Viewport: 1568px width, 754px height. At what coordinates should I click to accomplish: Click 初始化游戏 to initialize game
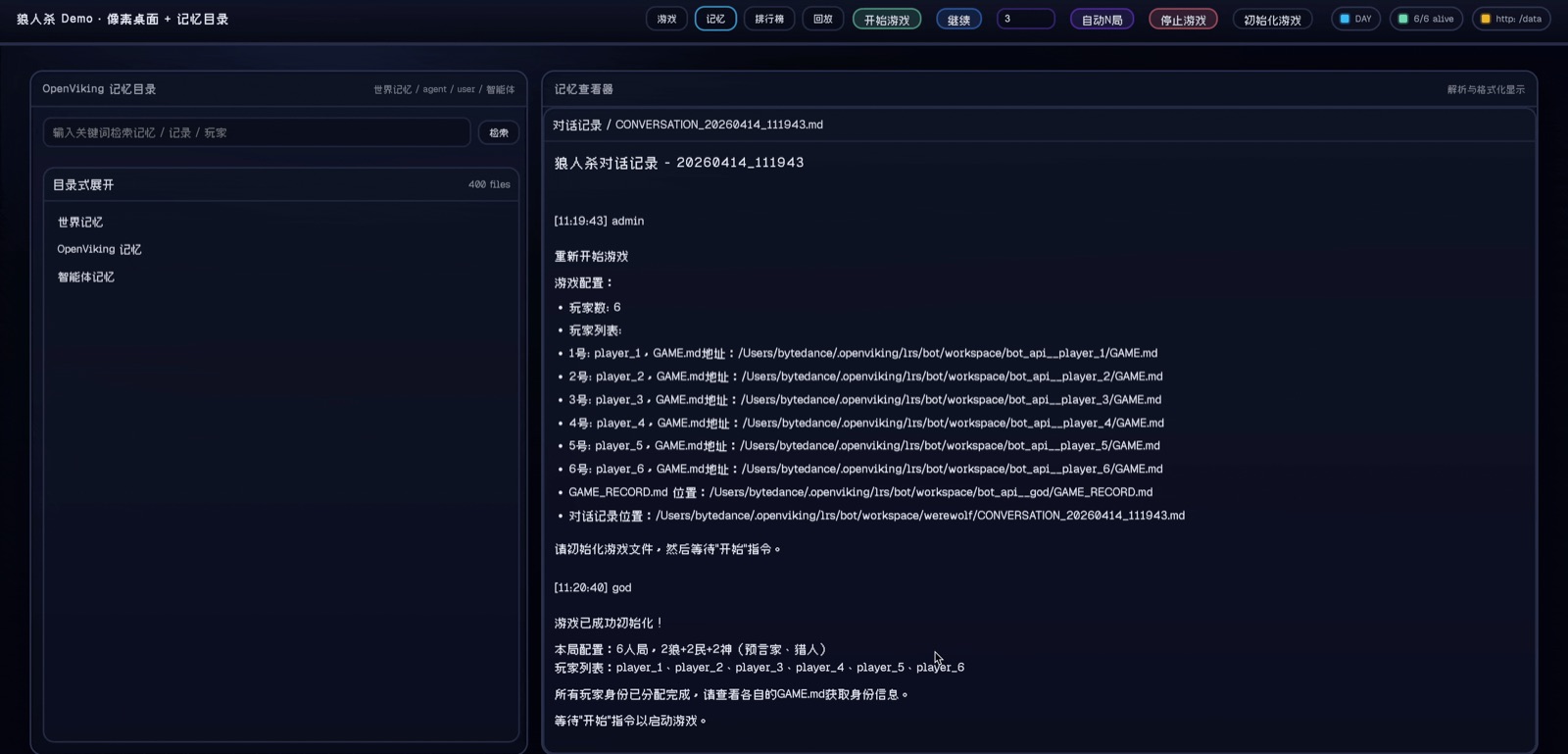coord(1272,20)
